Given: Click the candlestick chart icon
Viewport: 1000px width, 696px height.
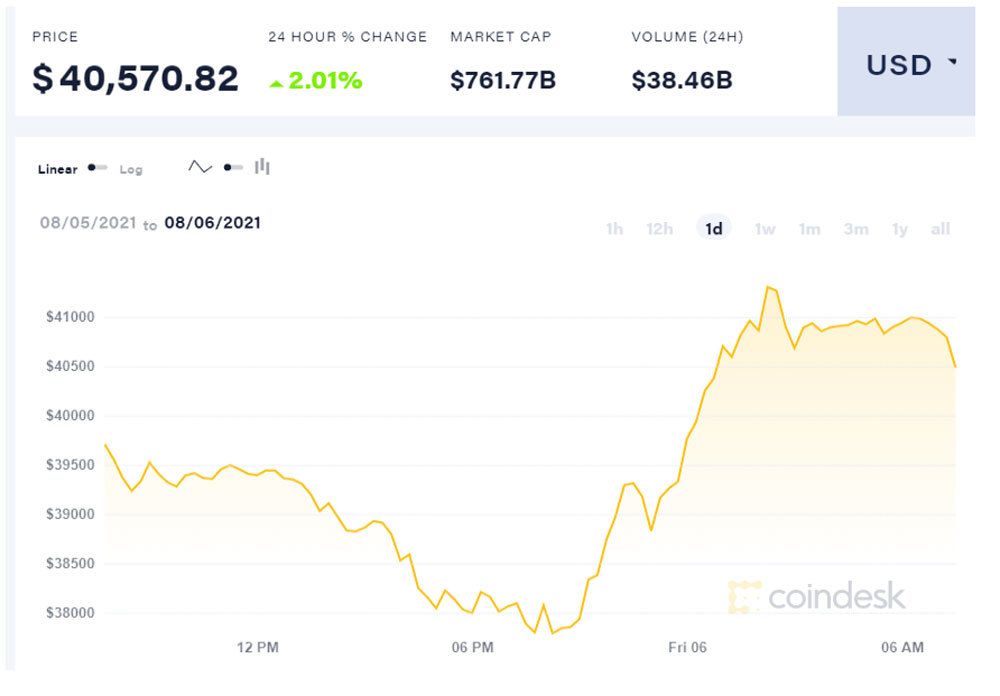Looking at the screenshot, I should point(262,167).
